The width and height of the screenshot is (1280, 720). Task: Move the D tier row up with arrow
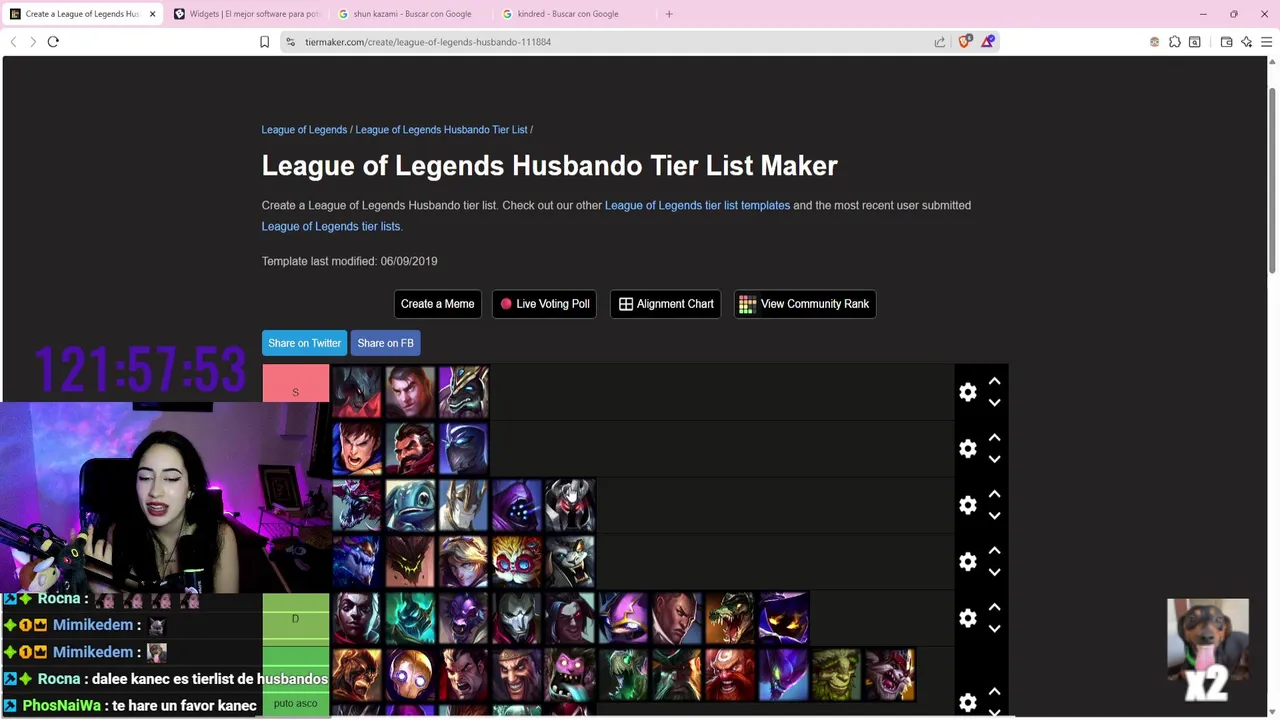tap(994, 607)
